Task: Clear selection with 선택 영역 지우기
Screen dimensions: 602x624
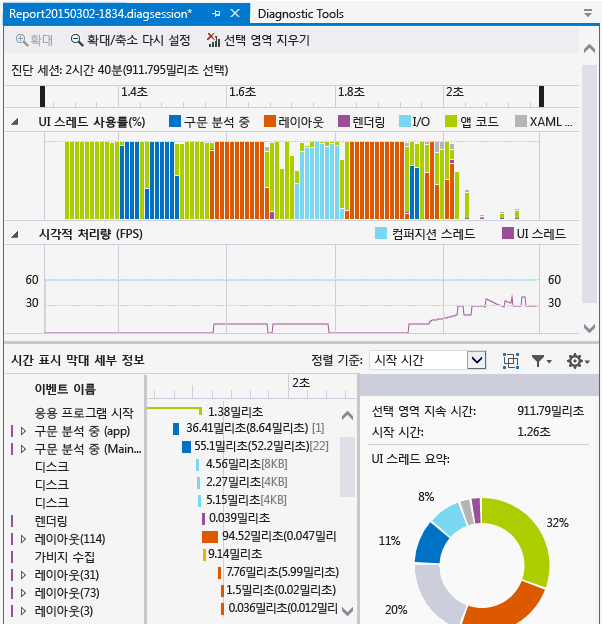Action: pyautogui.click(x=258, y=40)
